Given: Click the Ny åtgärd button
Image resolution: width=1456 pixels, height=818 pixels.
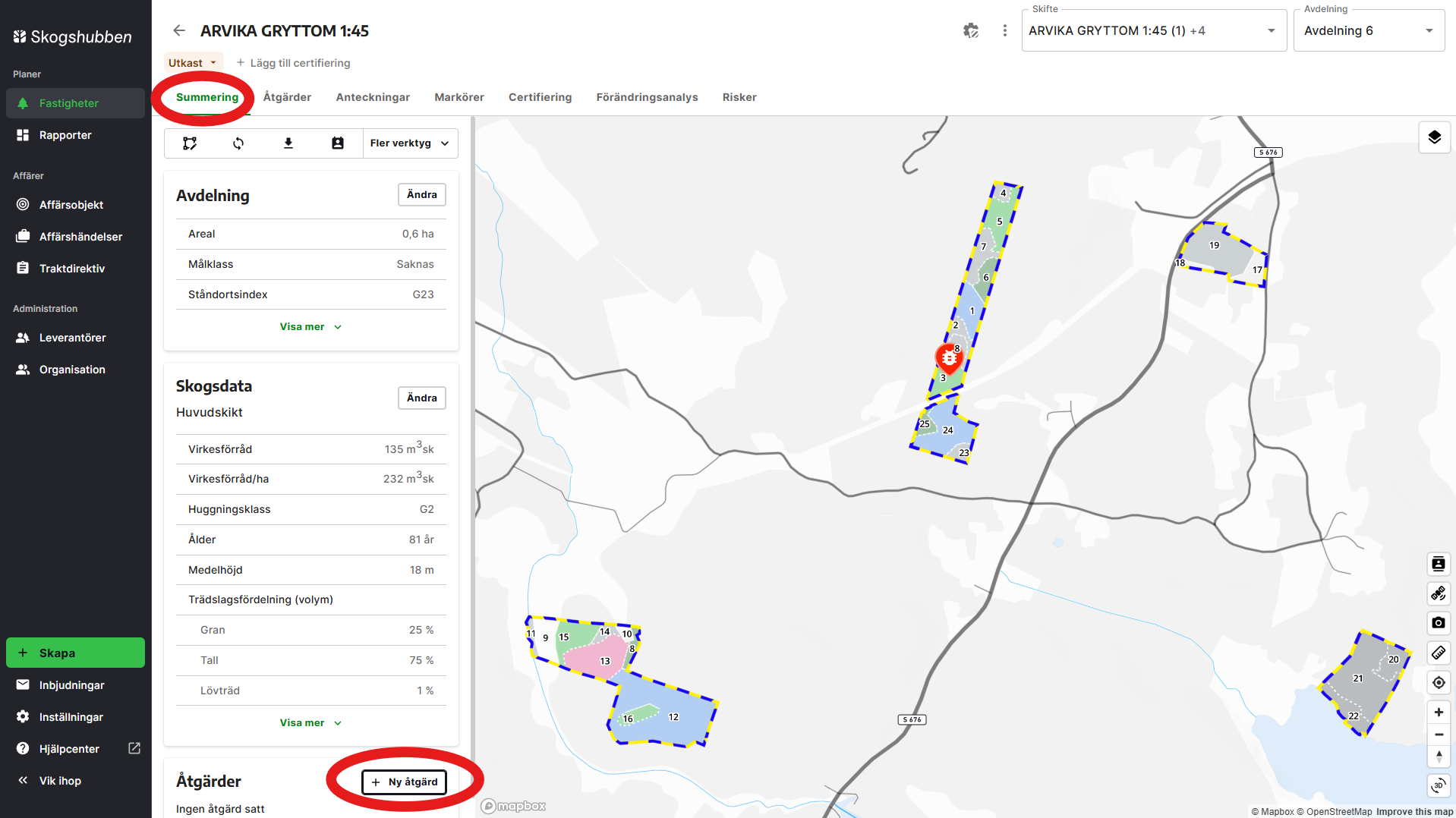Looking at the screenshot, I should 405,782.
